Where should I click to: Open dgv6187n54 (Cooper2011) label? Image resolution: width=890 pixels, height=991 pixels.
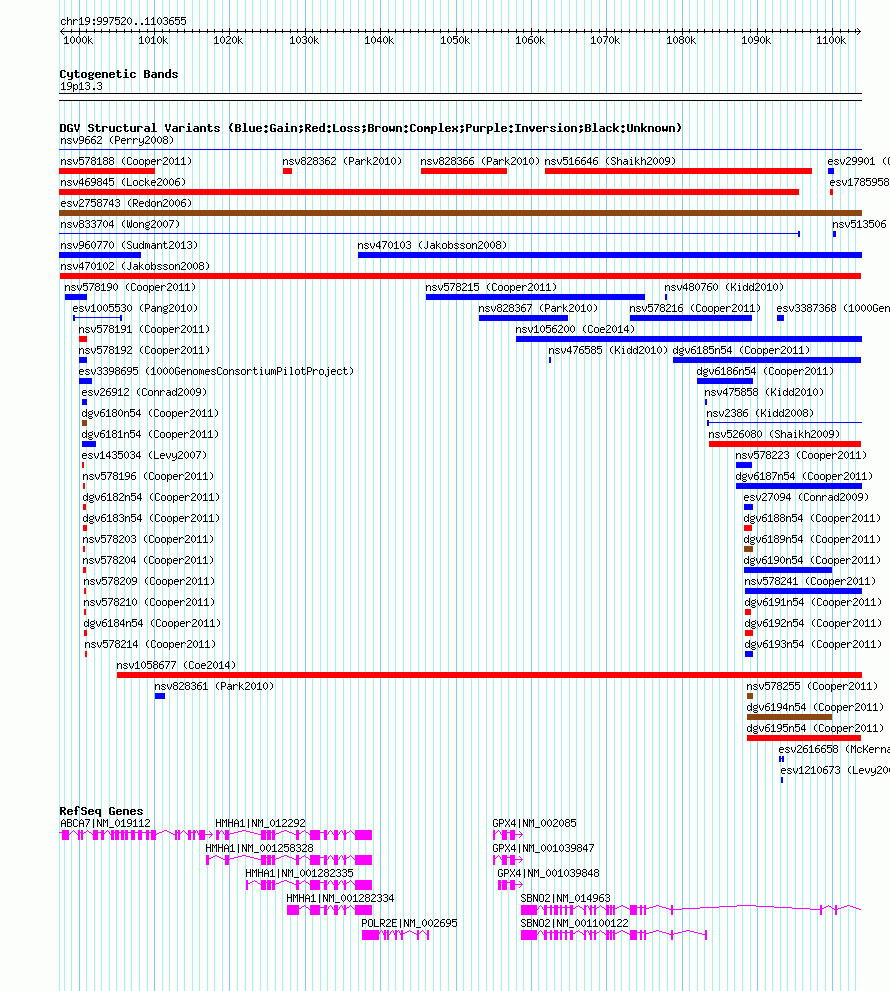[x=804, y=476]
